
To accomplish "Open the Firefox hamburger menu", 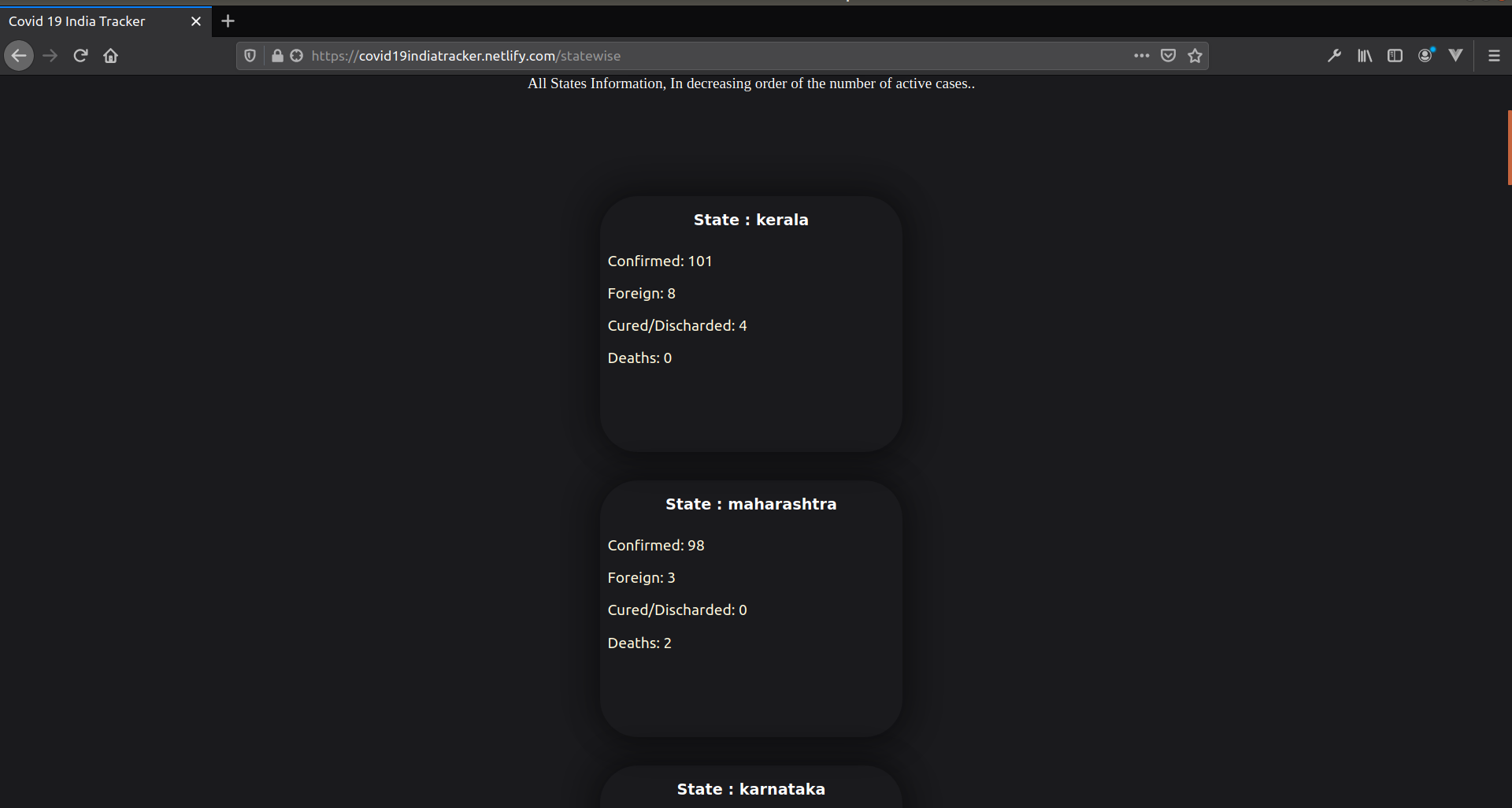I will [x=1494, y=56].
